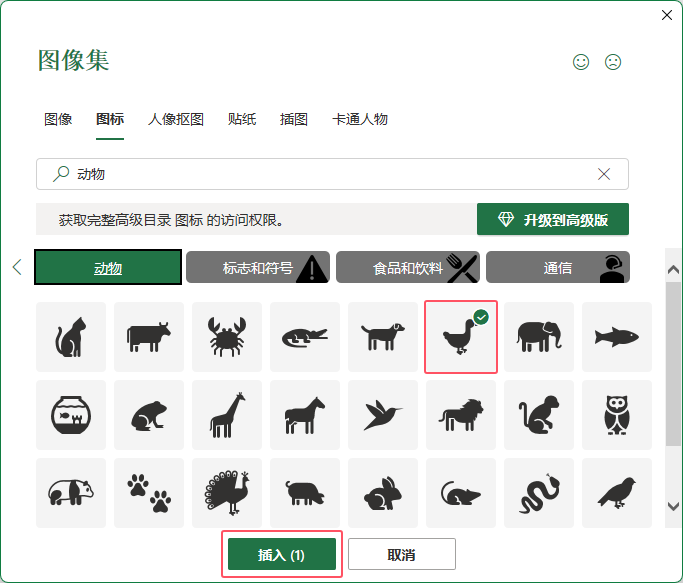683x583 pixels.
Task: Click the 插入 (1) button
Action: coord(282,554)
